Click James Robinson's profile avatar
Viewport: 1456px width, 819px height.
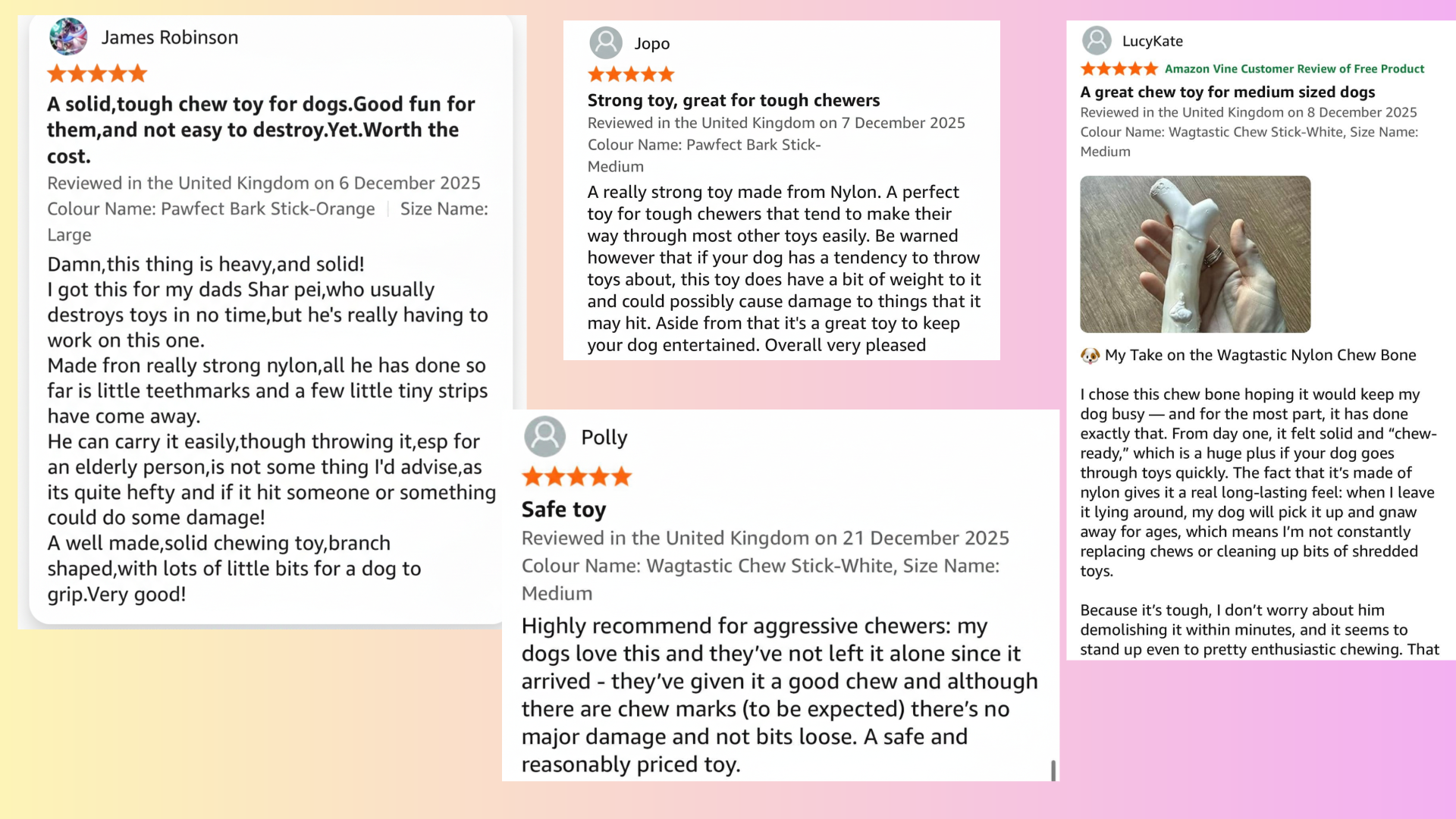point(68,37)
